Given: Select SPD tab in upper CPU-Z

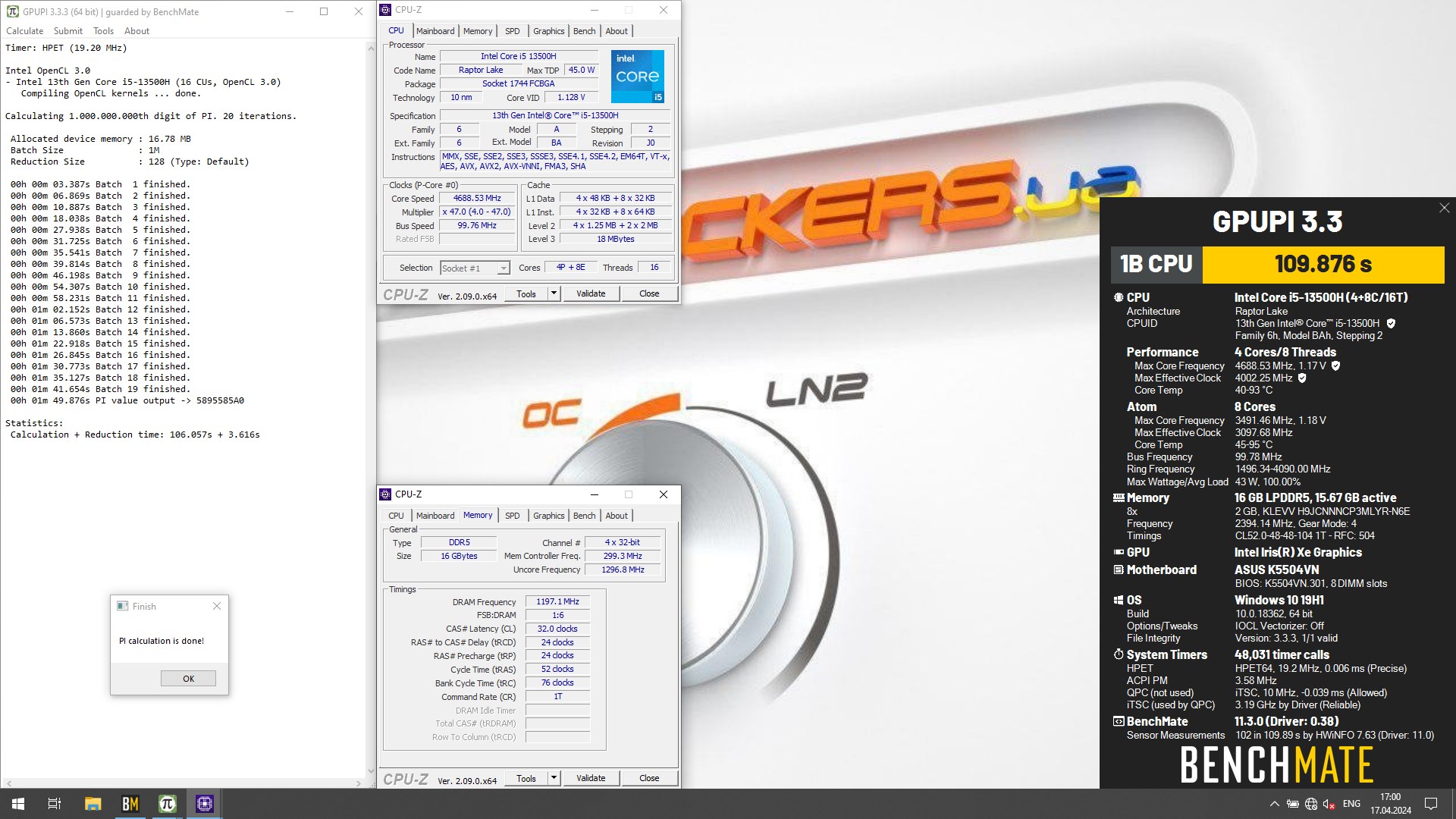Looking at the screenshot, I should point(513,31).
